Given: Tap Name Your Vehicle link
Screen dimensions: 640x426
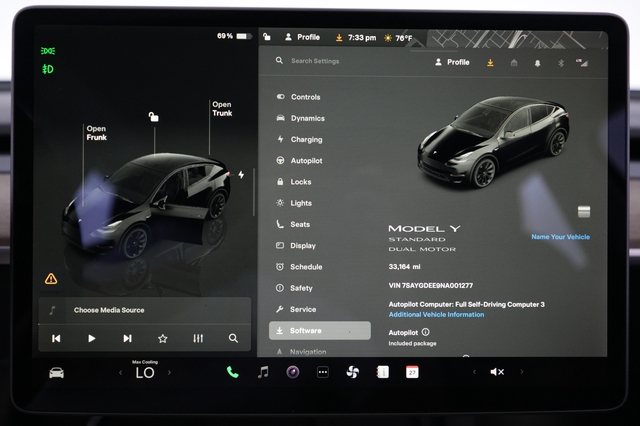Looking at the screenshot, I should [x=560, y=237].
